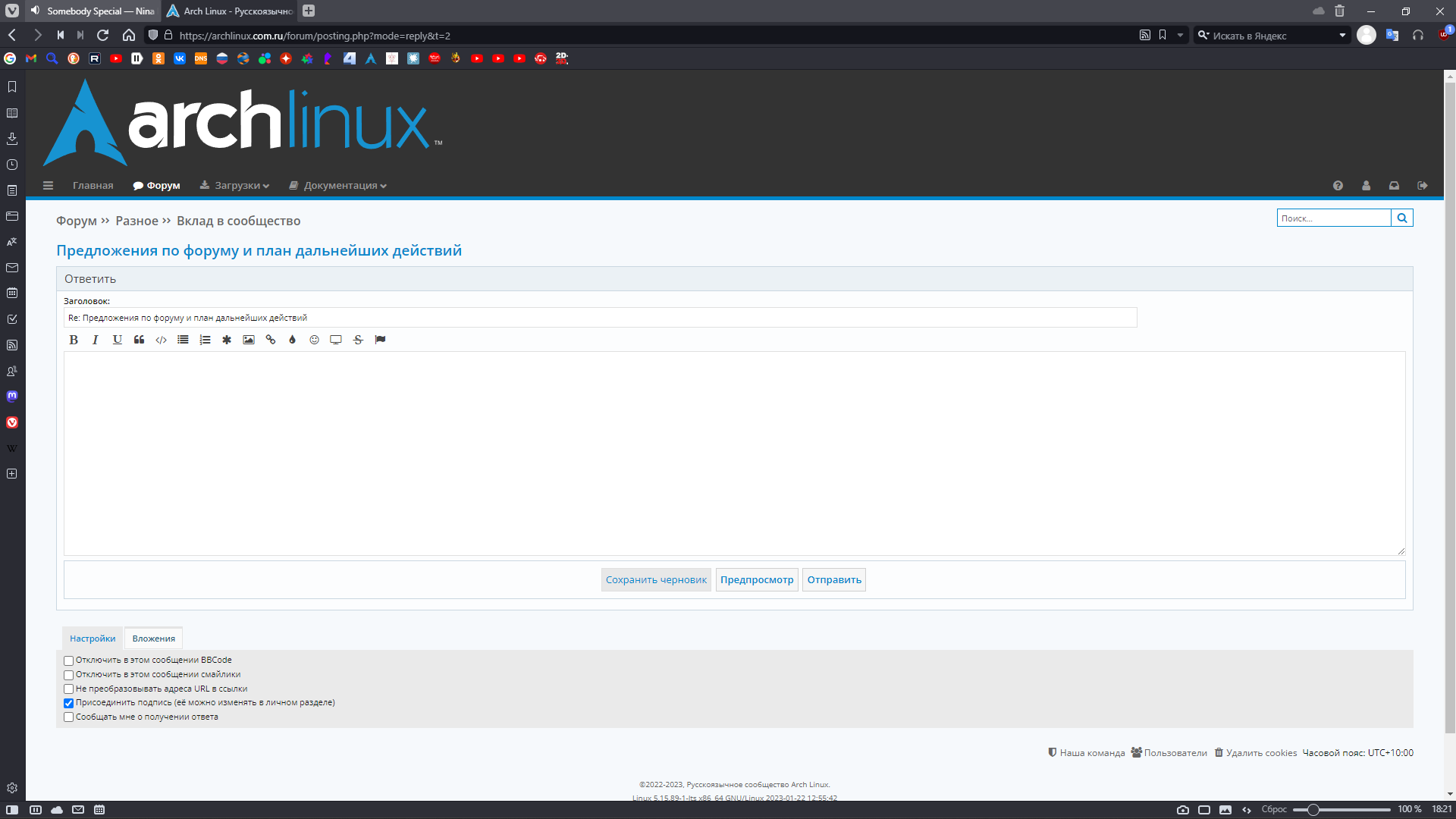Enable 'Отключить в этом сообщении BBCode' checkbox
This screenshot has width=1456, height=819.
[x=69, y=661]
